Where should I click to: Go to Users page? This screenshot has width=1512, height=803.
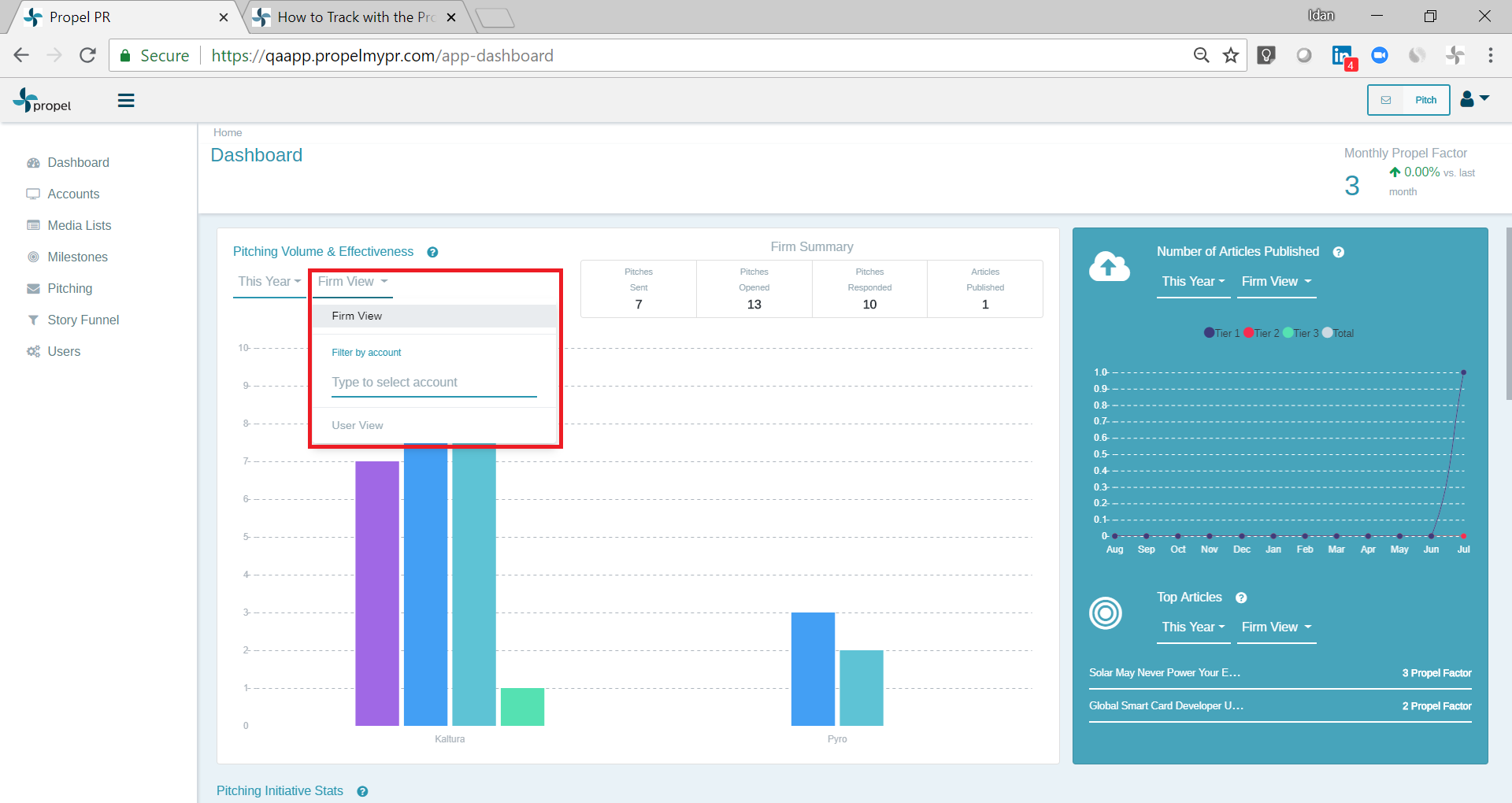coord(64,352)
